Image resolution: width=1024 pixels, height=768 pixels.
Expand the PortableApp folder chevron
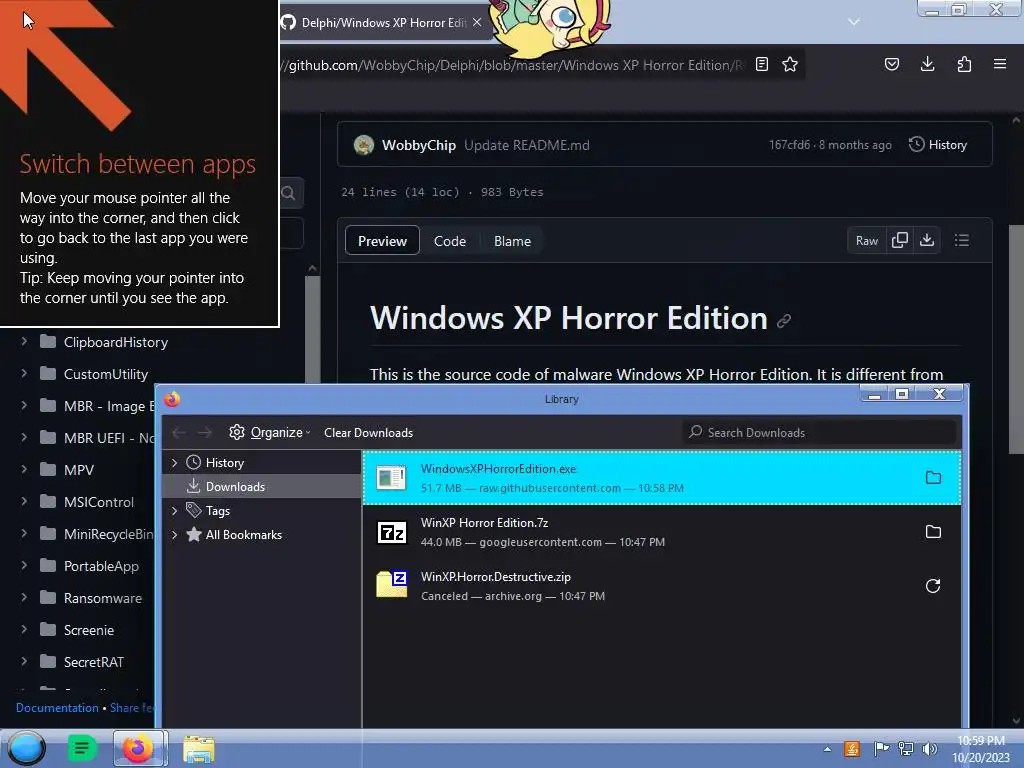[x=24, y=565]
